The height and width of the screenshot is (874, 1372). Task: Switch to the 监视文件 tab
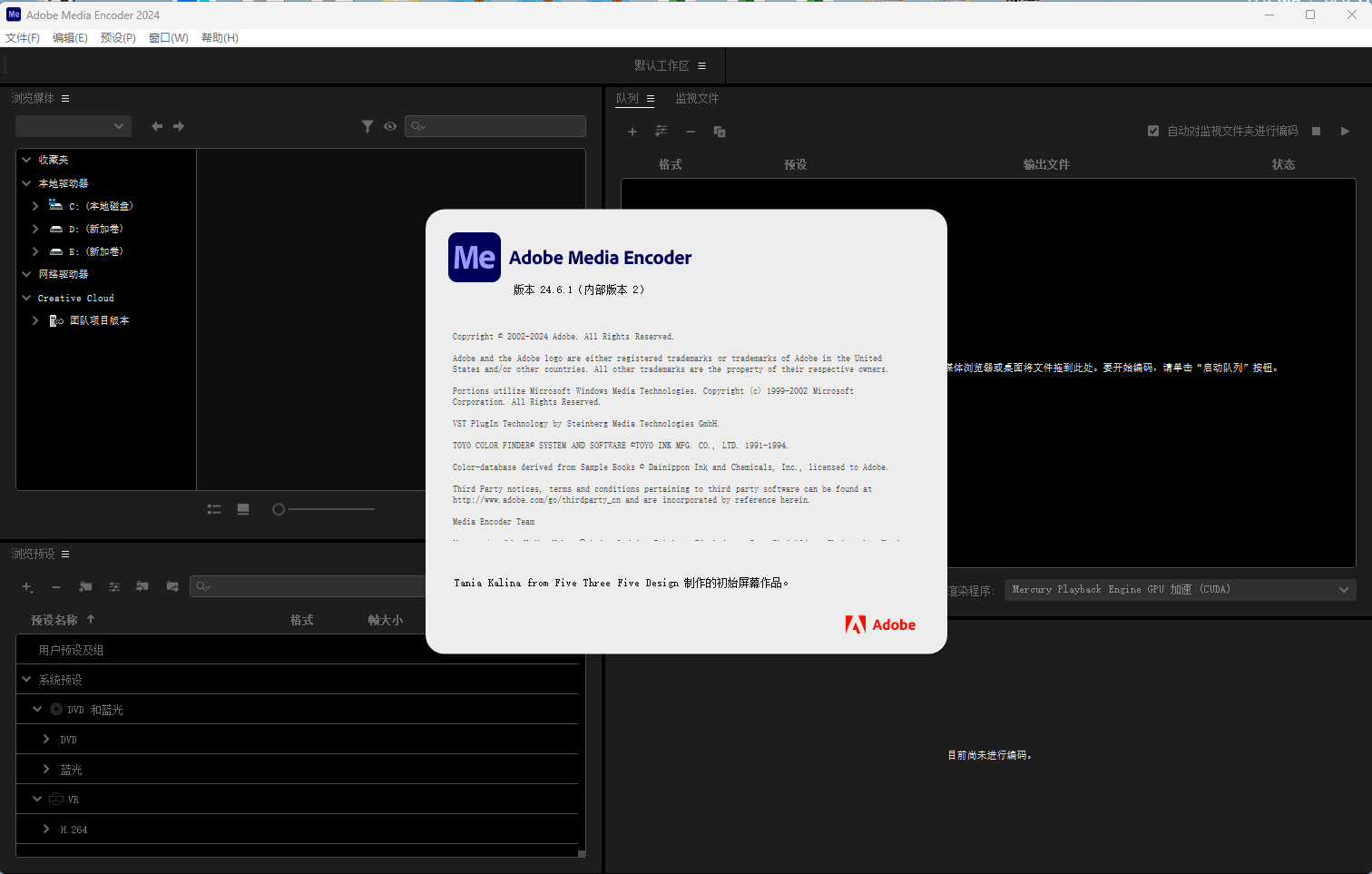pyautogui.click(x=697, y=98)
